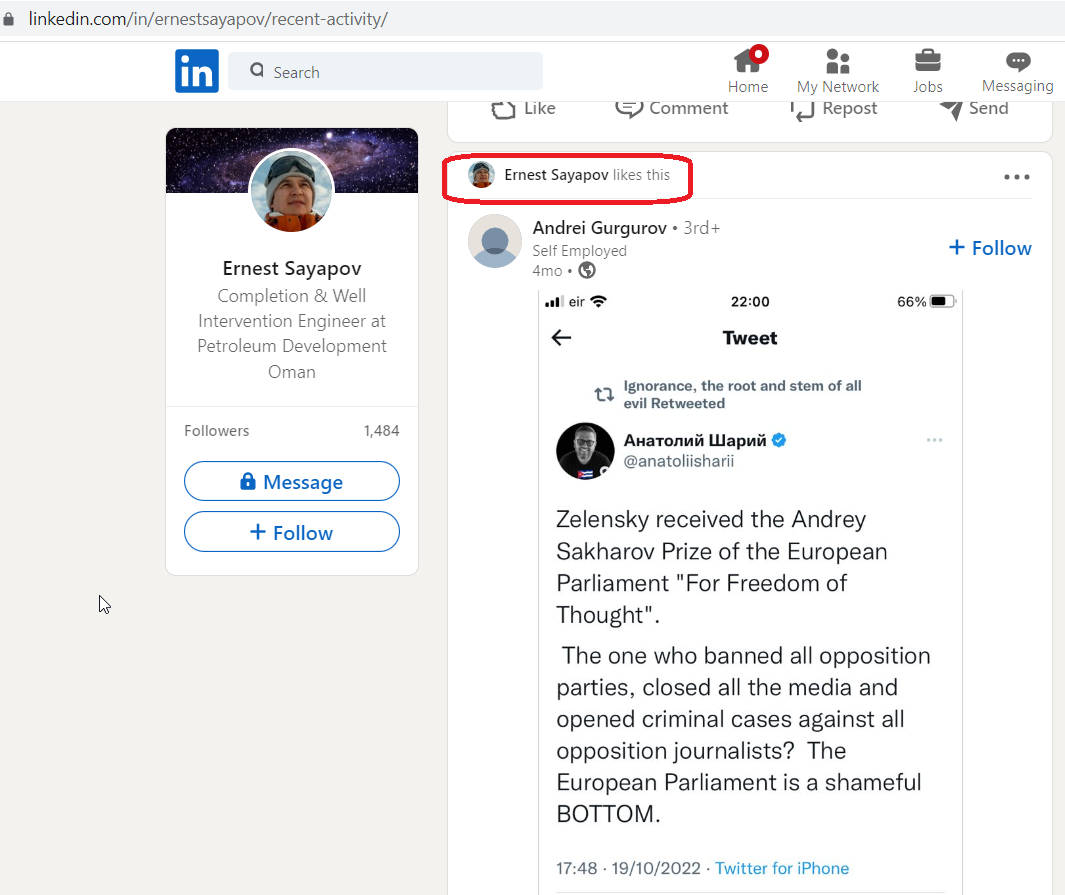Comment on the previous post
Viewport: 1065px width, 895px height.
point(671,109)
